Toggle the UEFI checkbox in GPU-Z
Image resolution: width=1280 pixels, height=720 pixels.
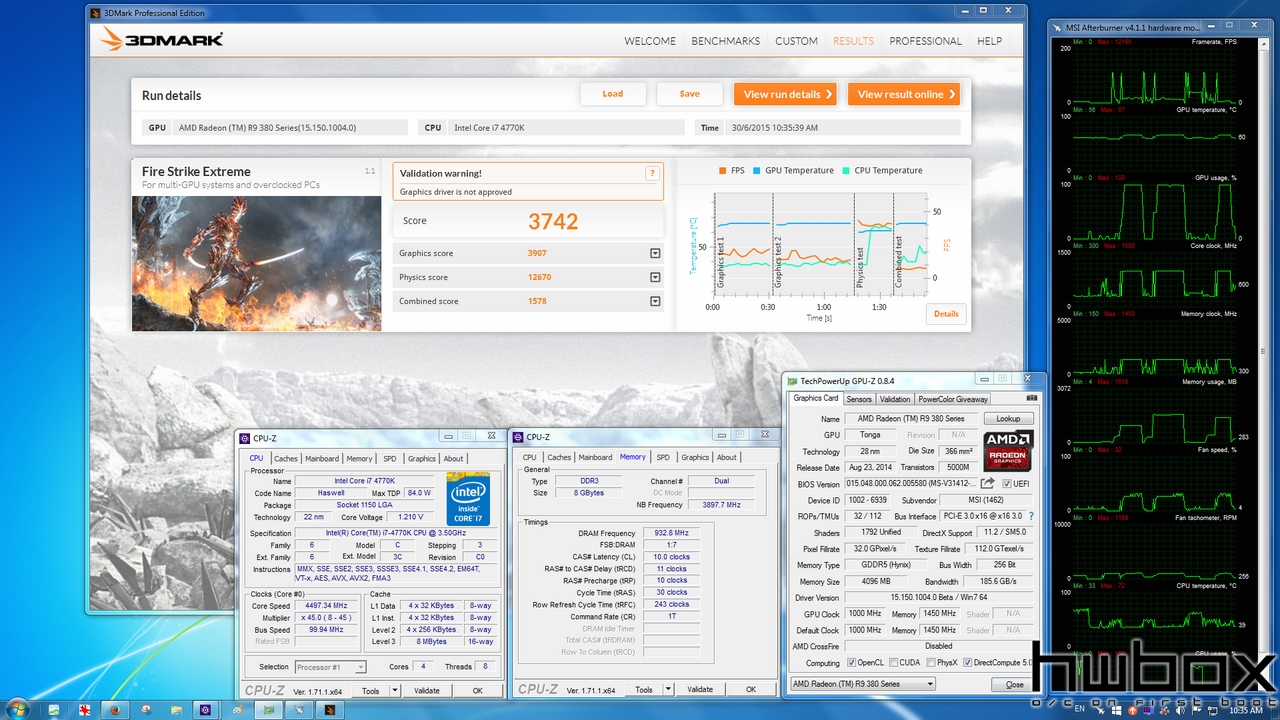pyautogui.click(x=1007, y=483)
